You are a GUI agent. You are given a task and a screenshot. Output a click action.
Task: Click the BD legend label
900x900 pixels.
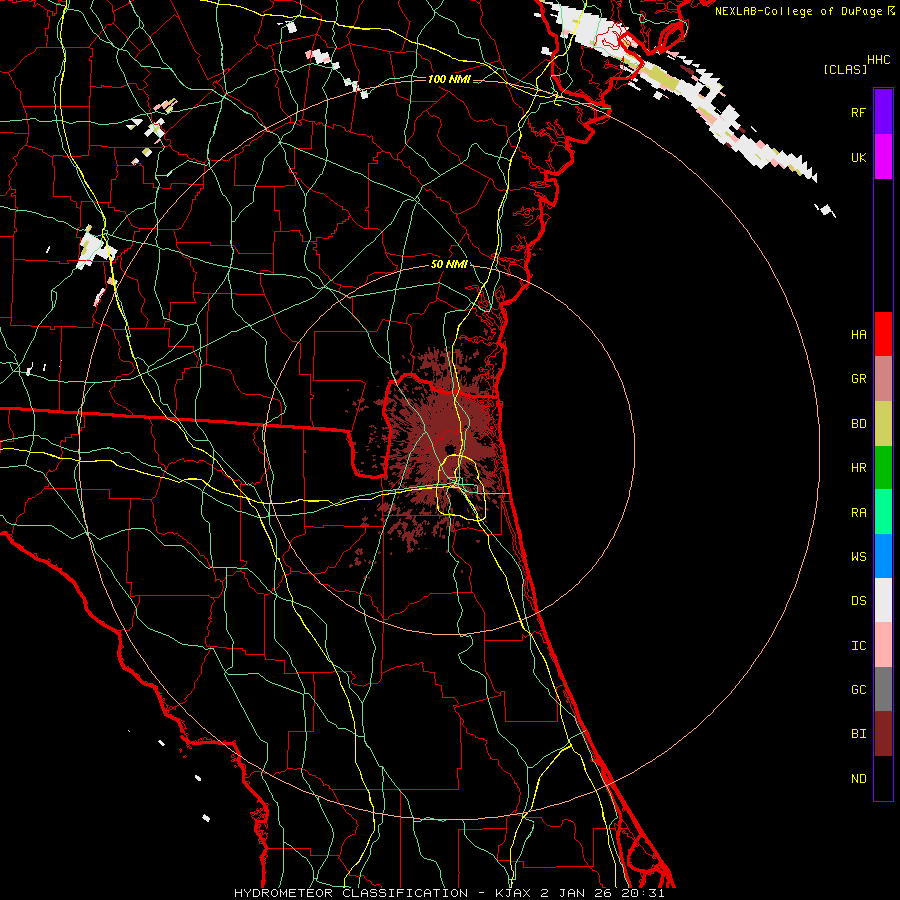858,424
